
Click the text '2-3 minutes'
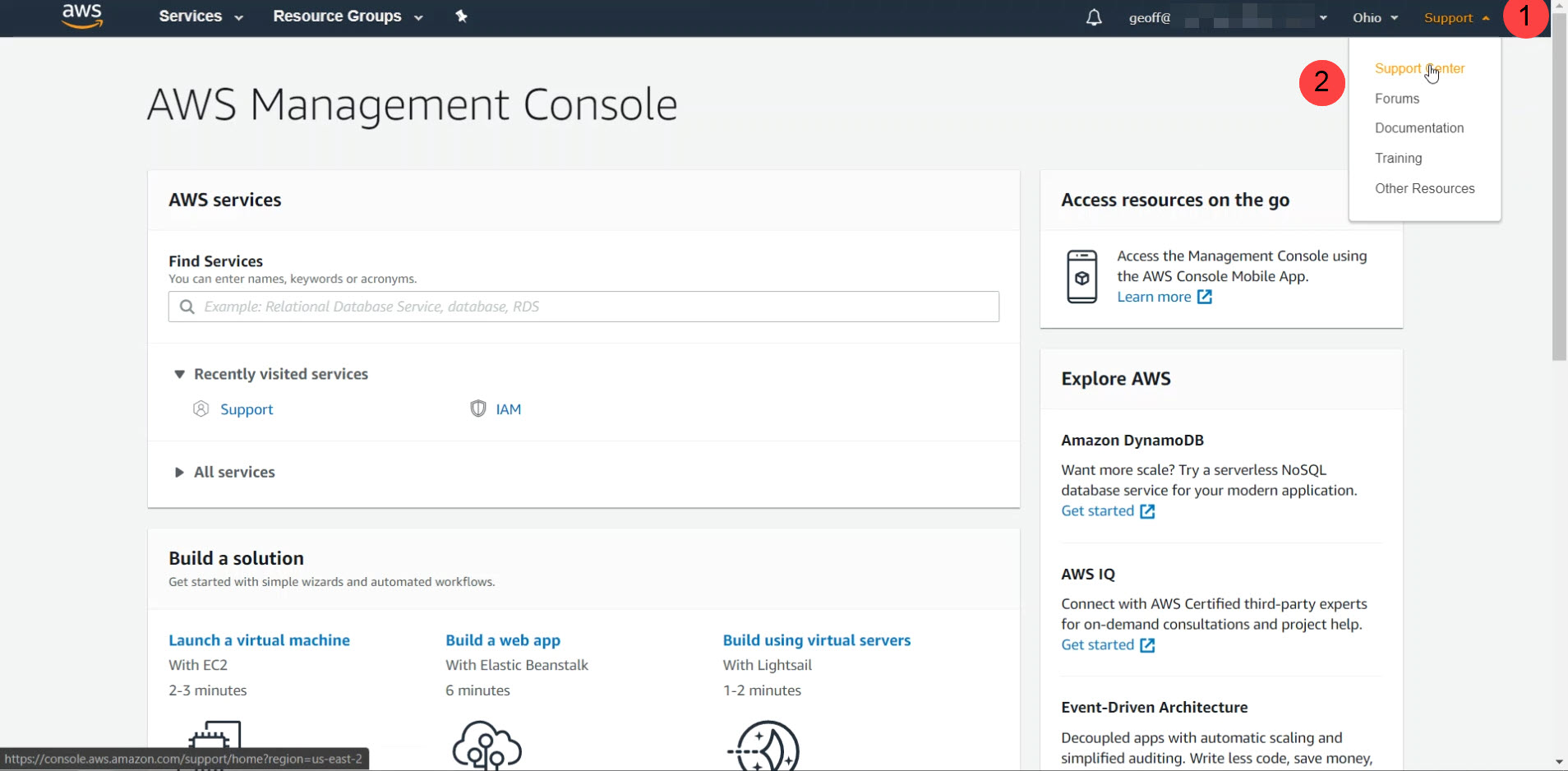pos(207,690)
